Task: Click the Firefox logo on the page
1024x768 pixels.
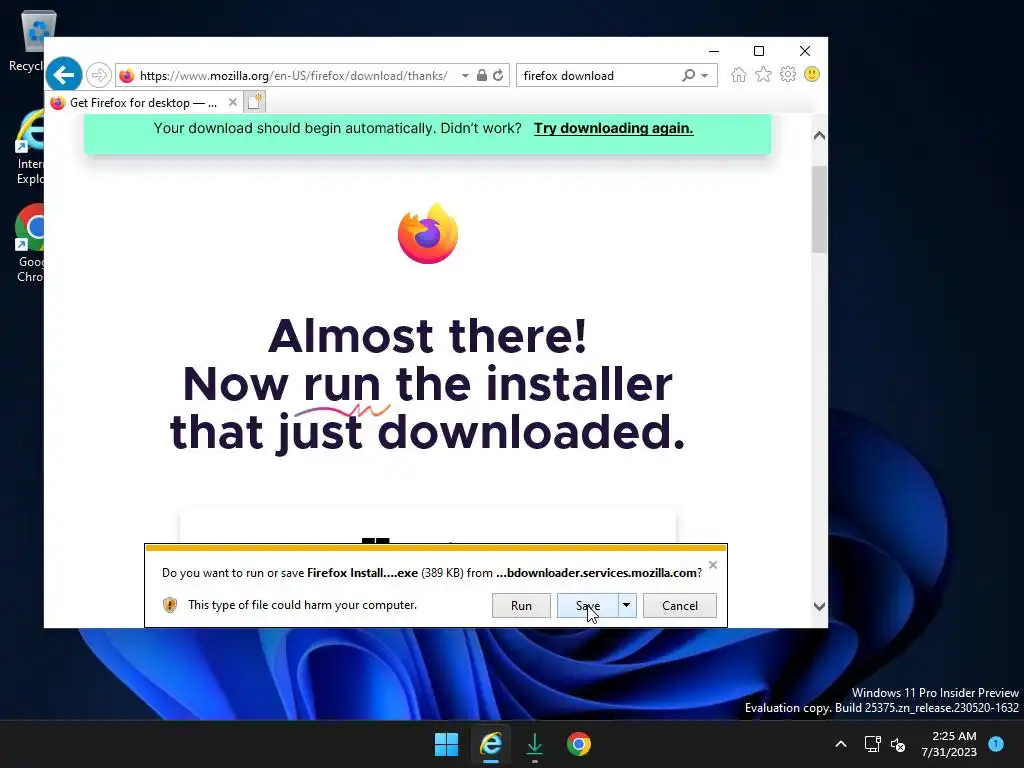Action: click(428, 233)
